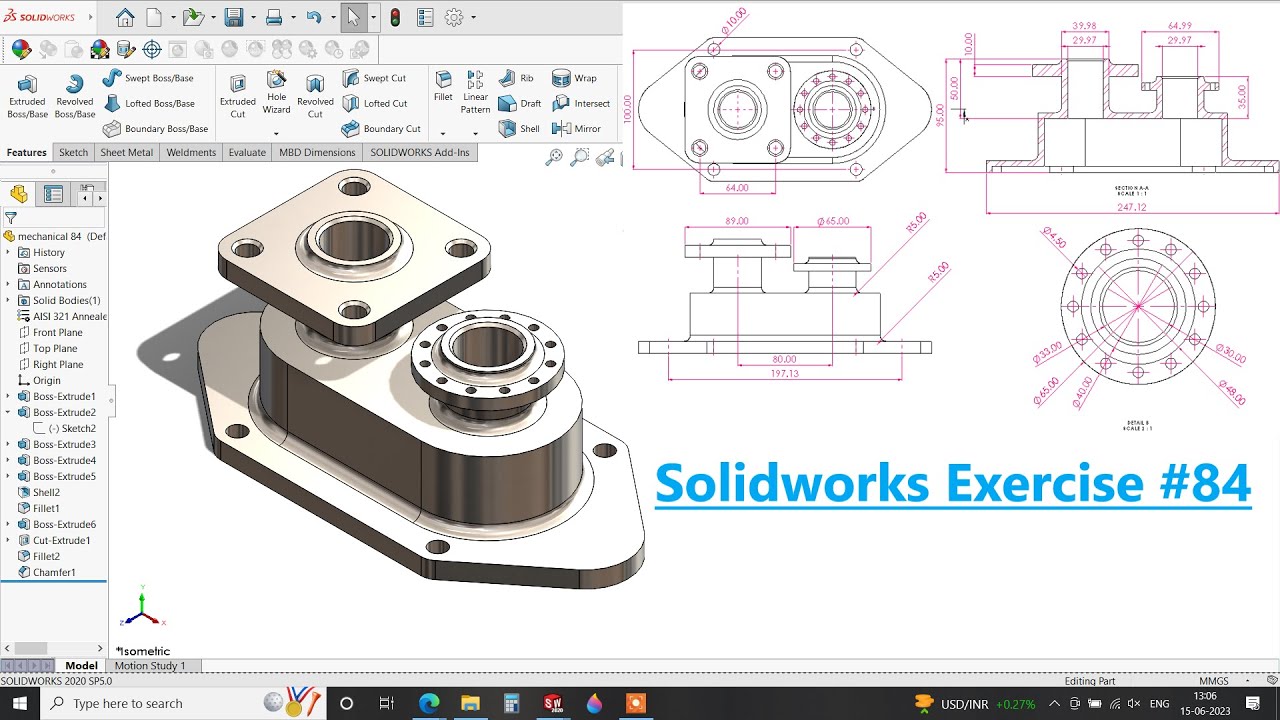The width and height of the screenshot is (1280, 720).
Task: Open dropdown arrow next to Print
Action: coord(293,17)
